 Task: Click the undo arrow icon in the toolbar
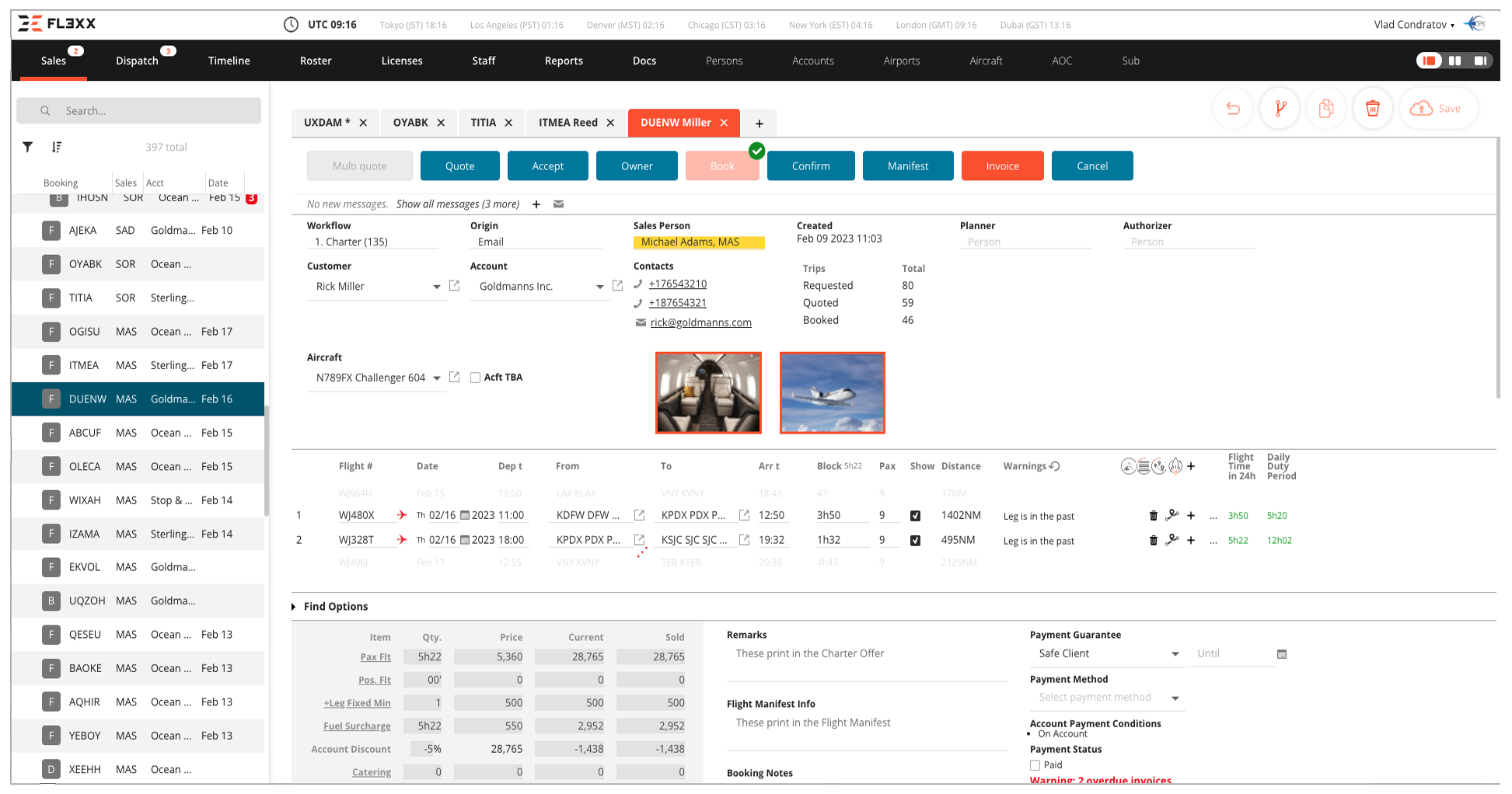(x=1233, y=109)
